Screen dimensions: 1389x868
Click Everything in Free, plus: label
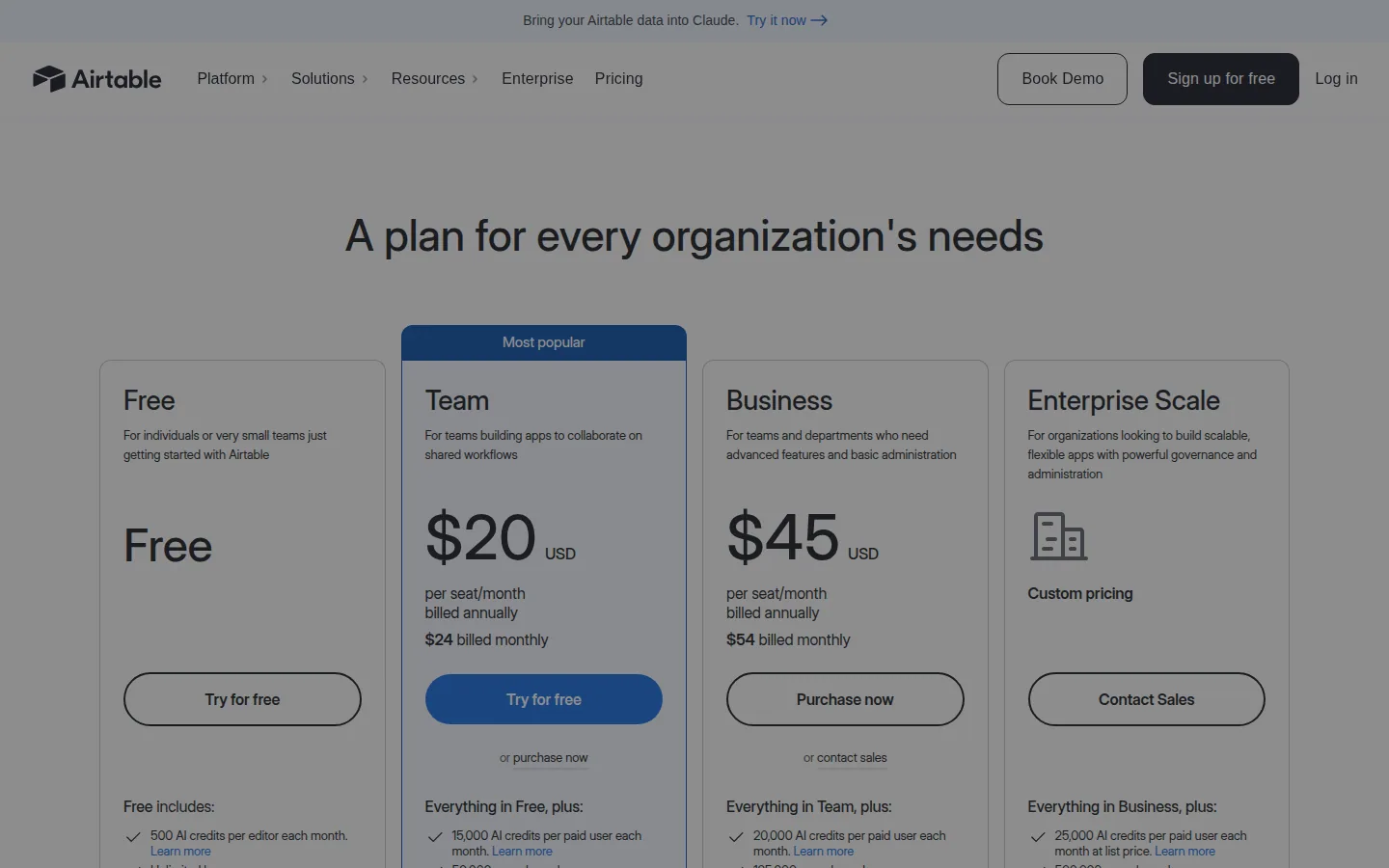(x=504, y=806)
